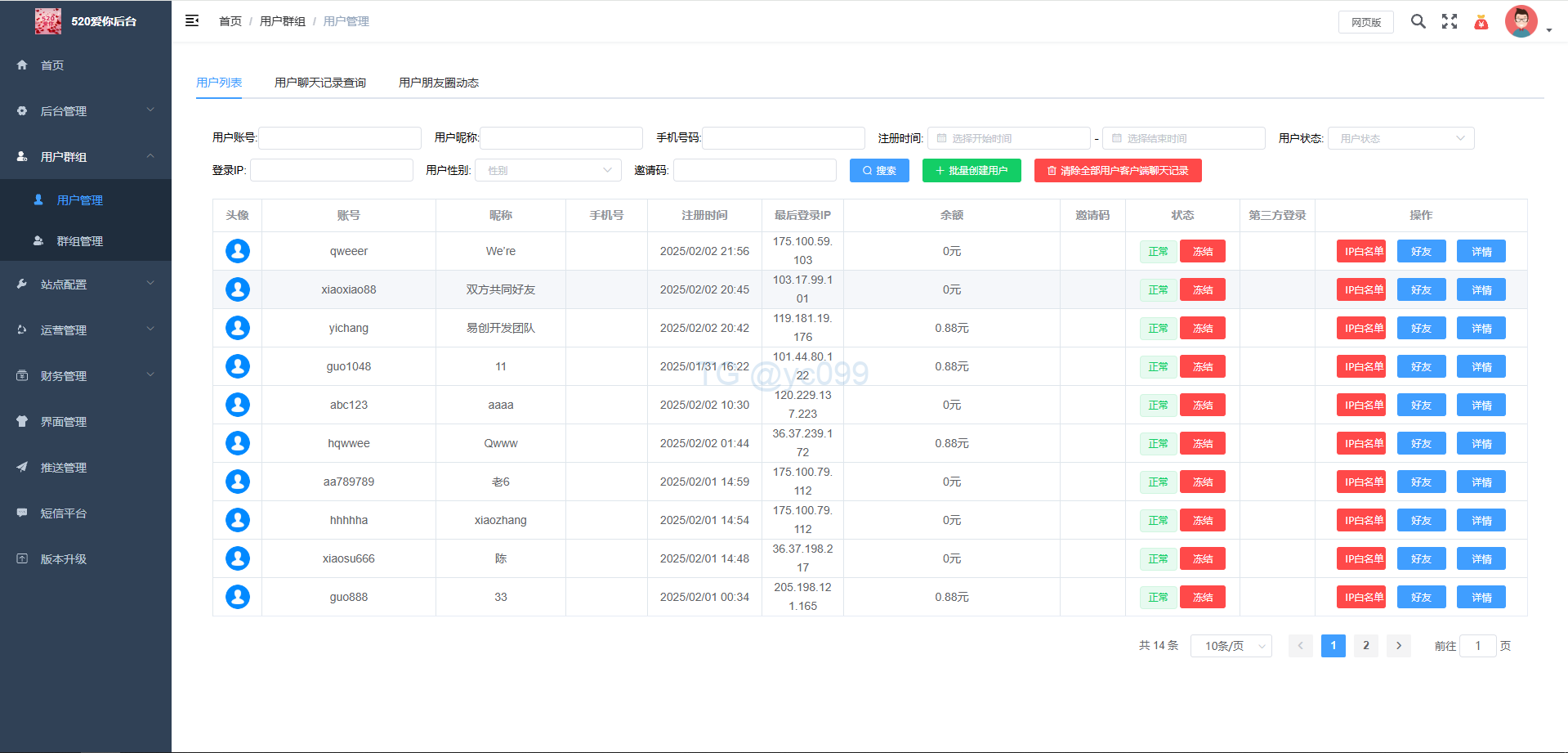Viewport: 1568px width, 753px height.
Task: Click the avatar icon for user qweeer
Action: [x=238, y=251]
